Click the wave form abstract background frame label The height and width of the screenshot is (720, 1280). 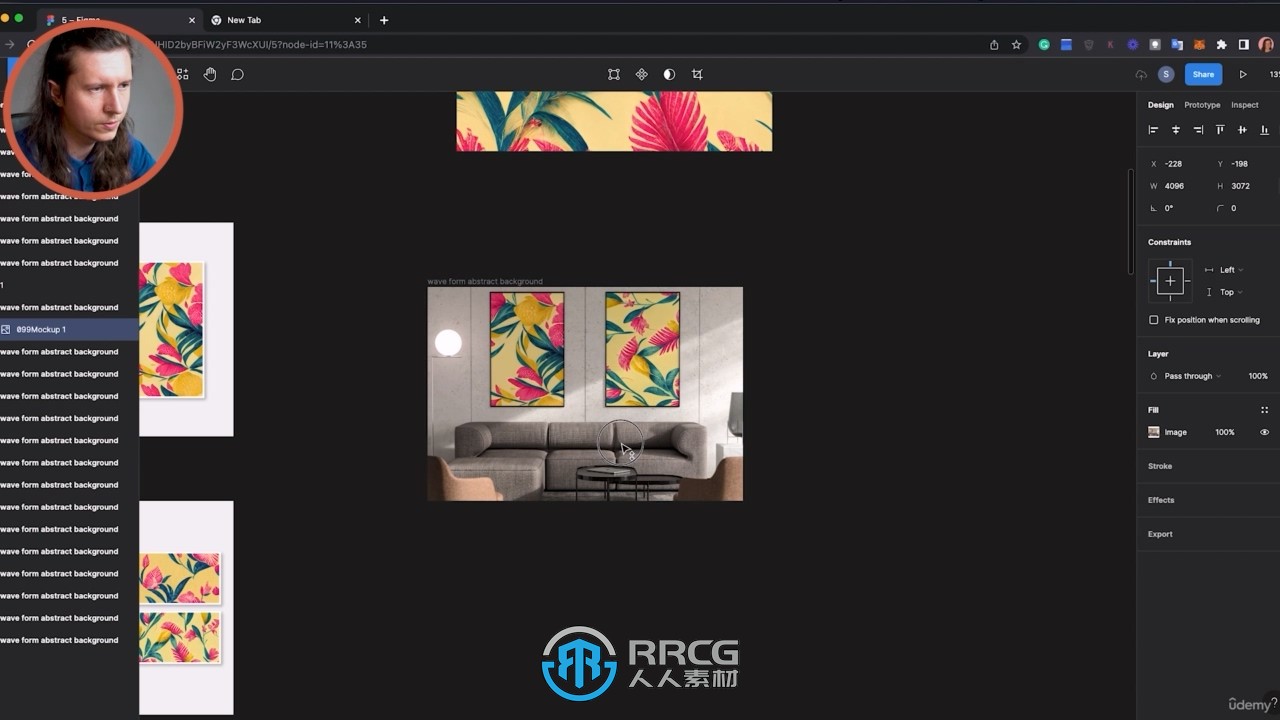click(x=485, y=282)
